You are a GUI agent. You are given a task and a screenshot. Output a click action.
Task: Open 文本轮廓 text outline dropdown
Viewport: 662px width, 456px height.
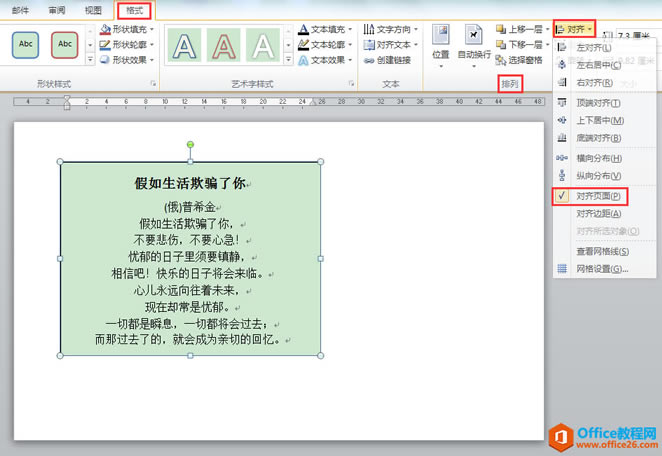(325, 44)
